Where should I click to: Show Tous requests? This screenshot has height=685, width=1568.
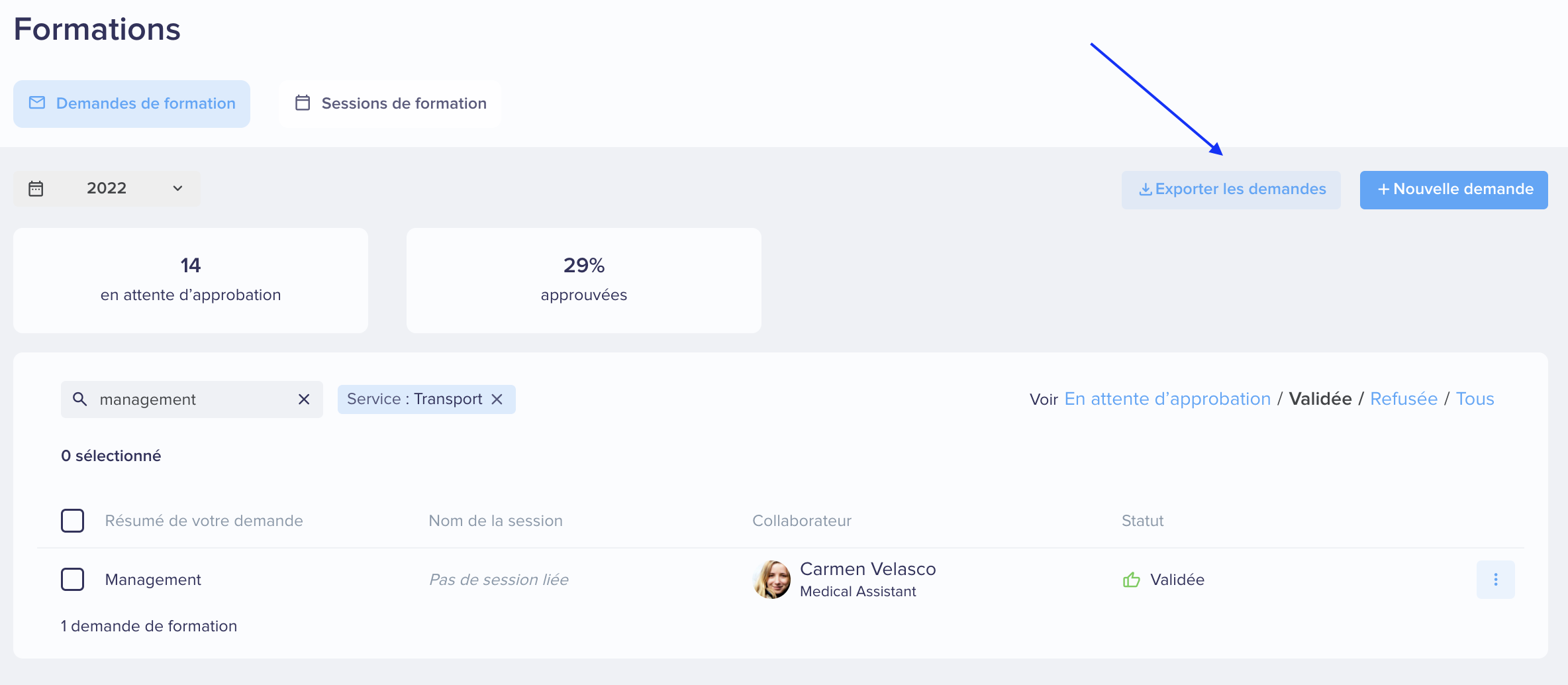click(x=1475, y=399)
